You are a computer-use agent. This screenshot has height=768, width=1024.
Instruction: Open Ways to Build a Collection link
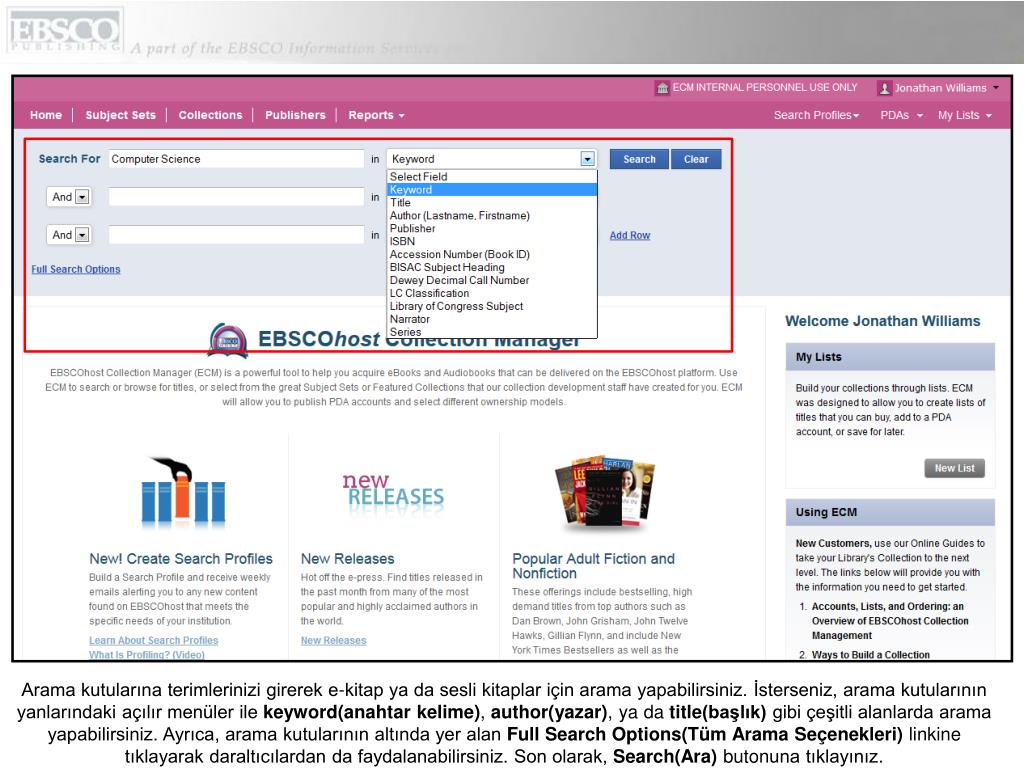[871, 654]
